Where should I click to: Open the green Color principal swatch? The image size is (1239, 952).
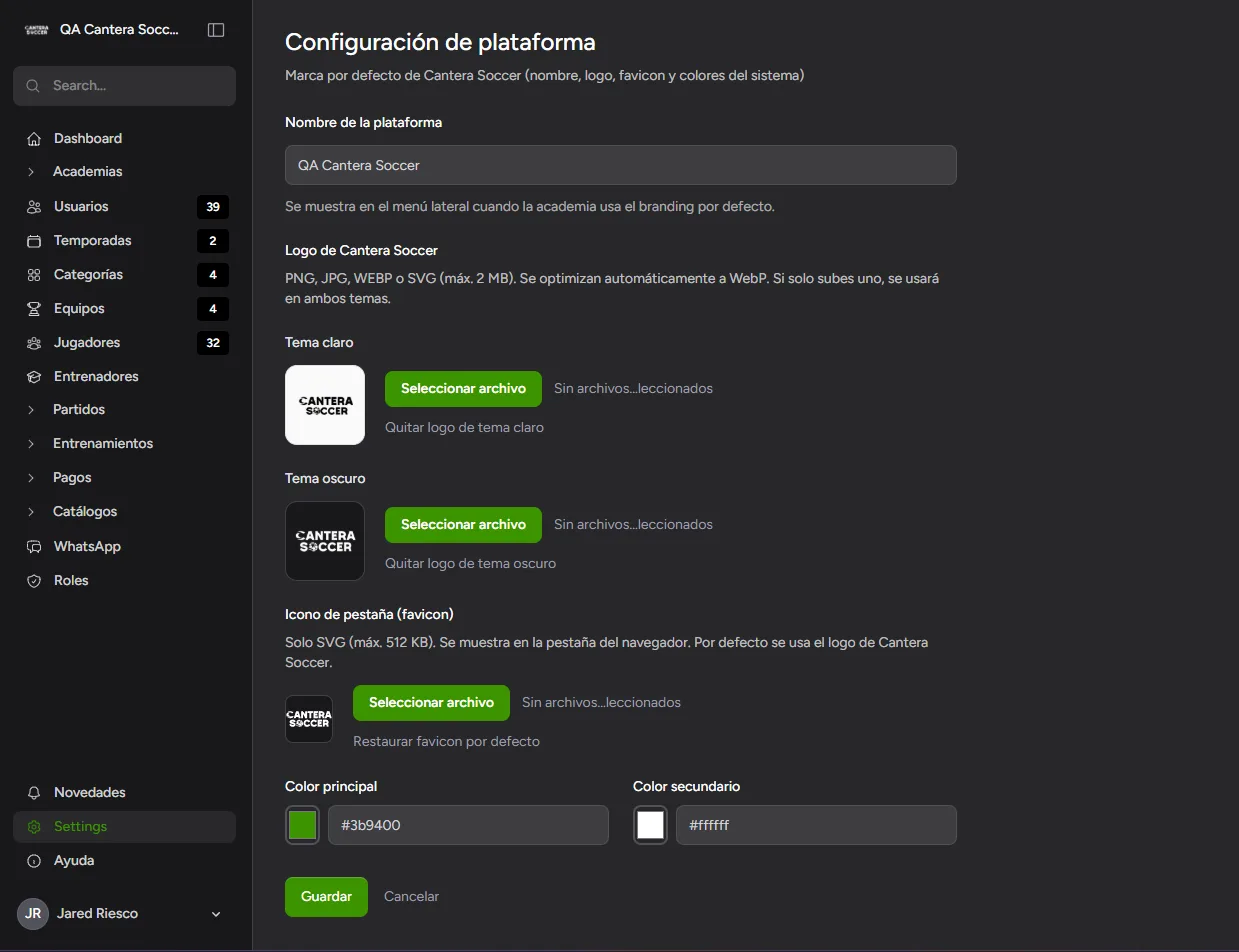coord(303,825)
